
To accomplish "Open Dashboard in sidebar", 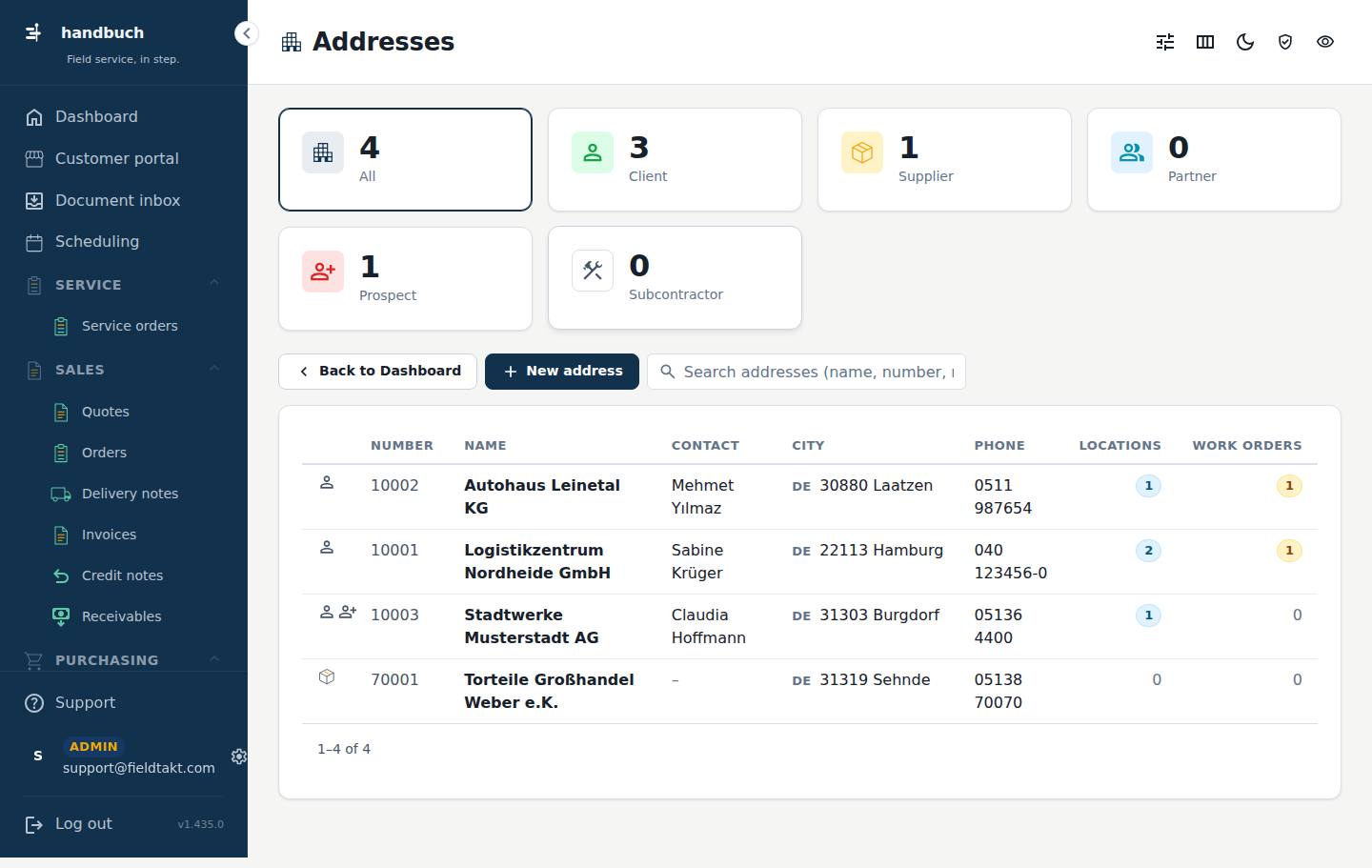I will [124, 116].
